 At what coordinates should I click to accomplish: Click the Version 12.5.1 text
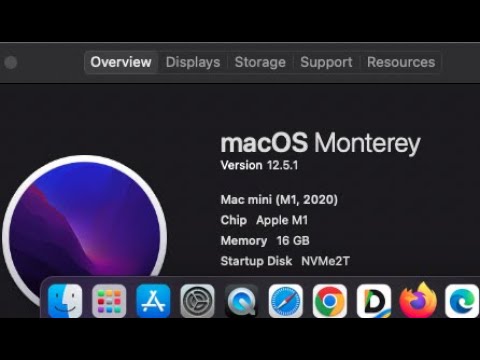click(259, 165)
